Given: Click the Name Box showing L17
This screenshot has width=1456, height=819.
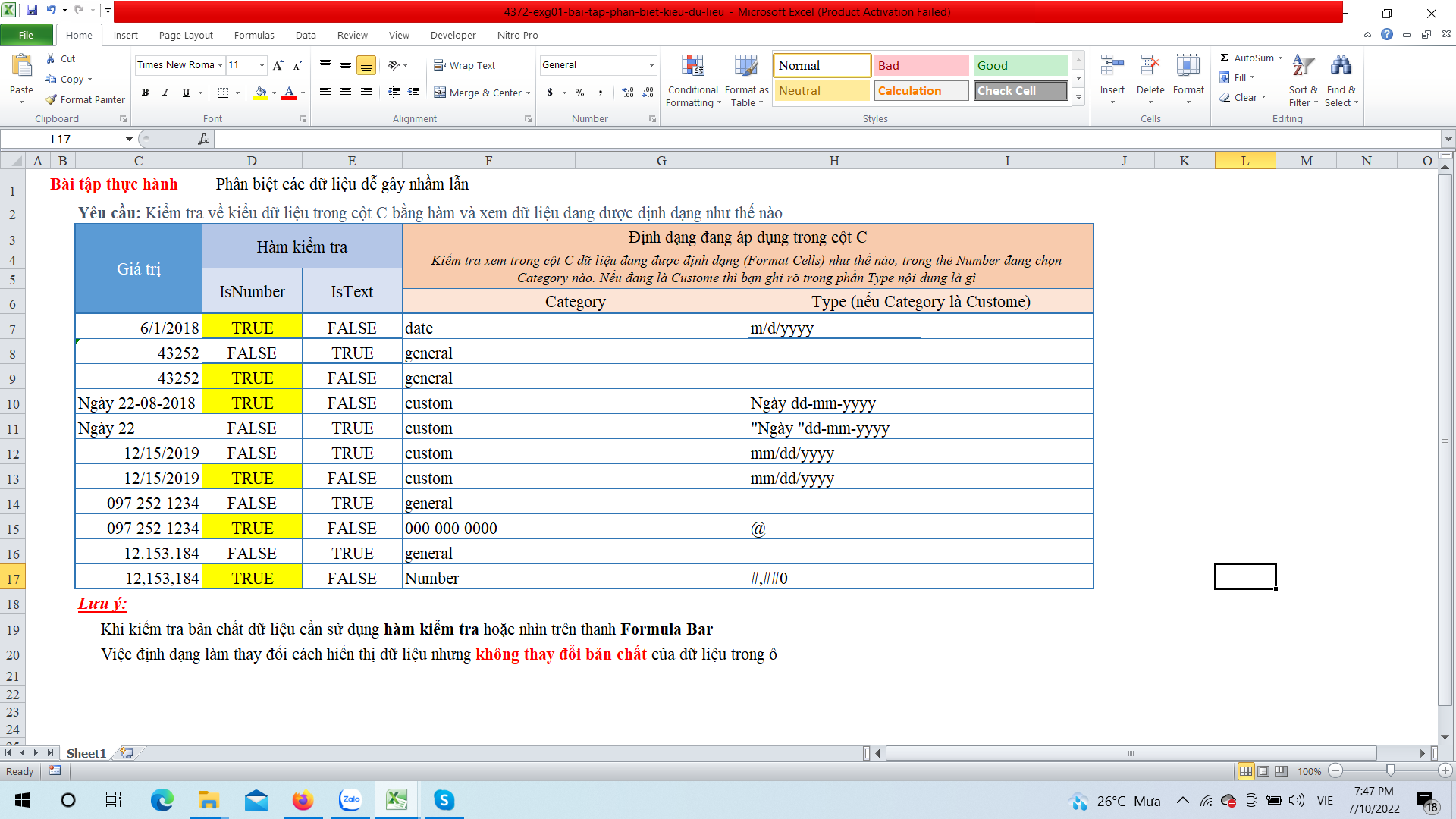Looking at the screenshot, I should click(61, 139).
